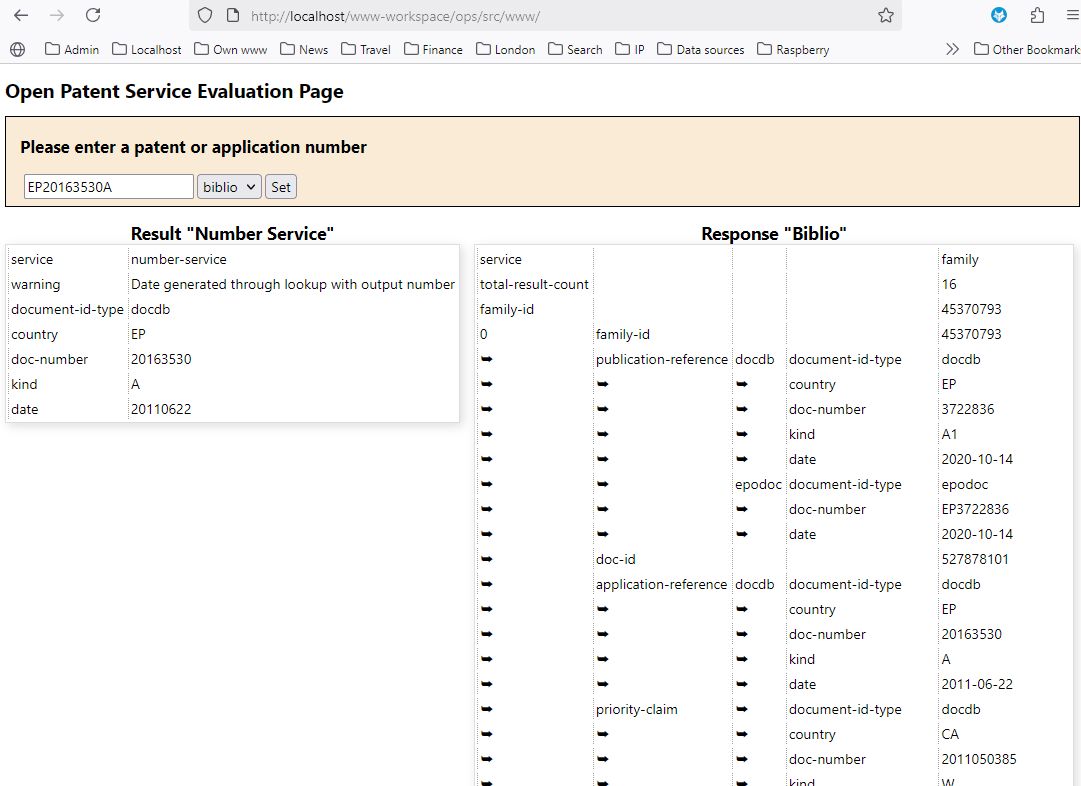Click the shield tracking protection icon

pyautogui.click(x=205, y=15)
